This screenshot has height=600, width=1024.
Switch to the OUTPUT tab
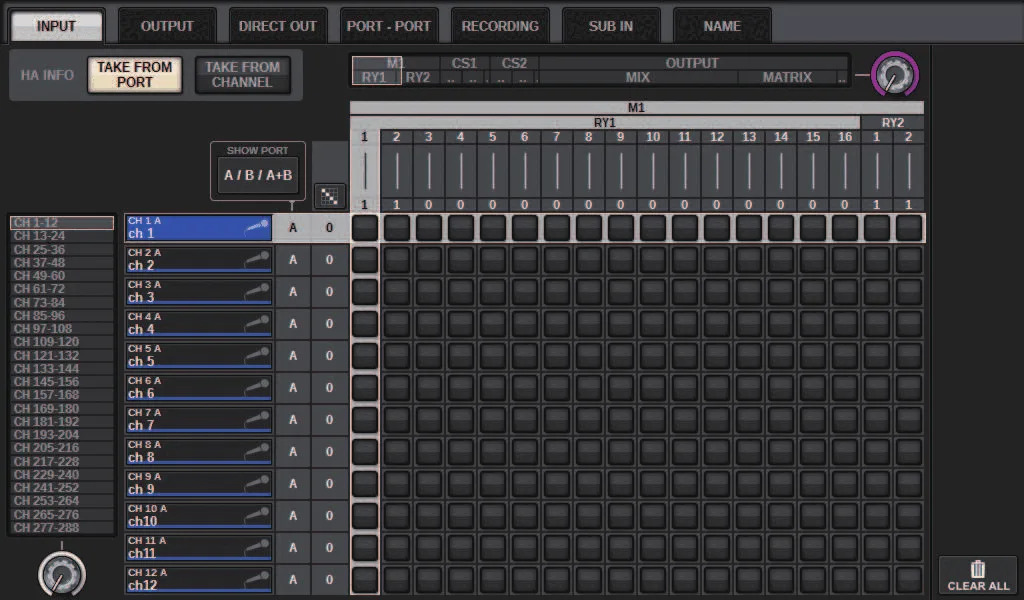tap(167, 26)
